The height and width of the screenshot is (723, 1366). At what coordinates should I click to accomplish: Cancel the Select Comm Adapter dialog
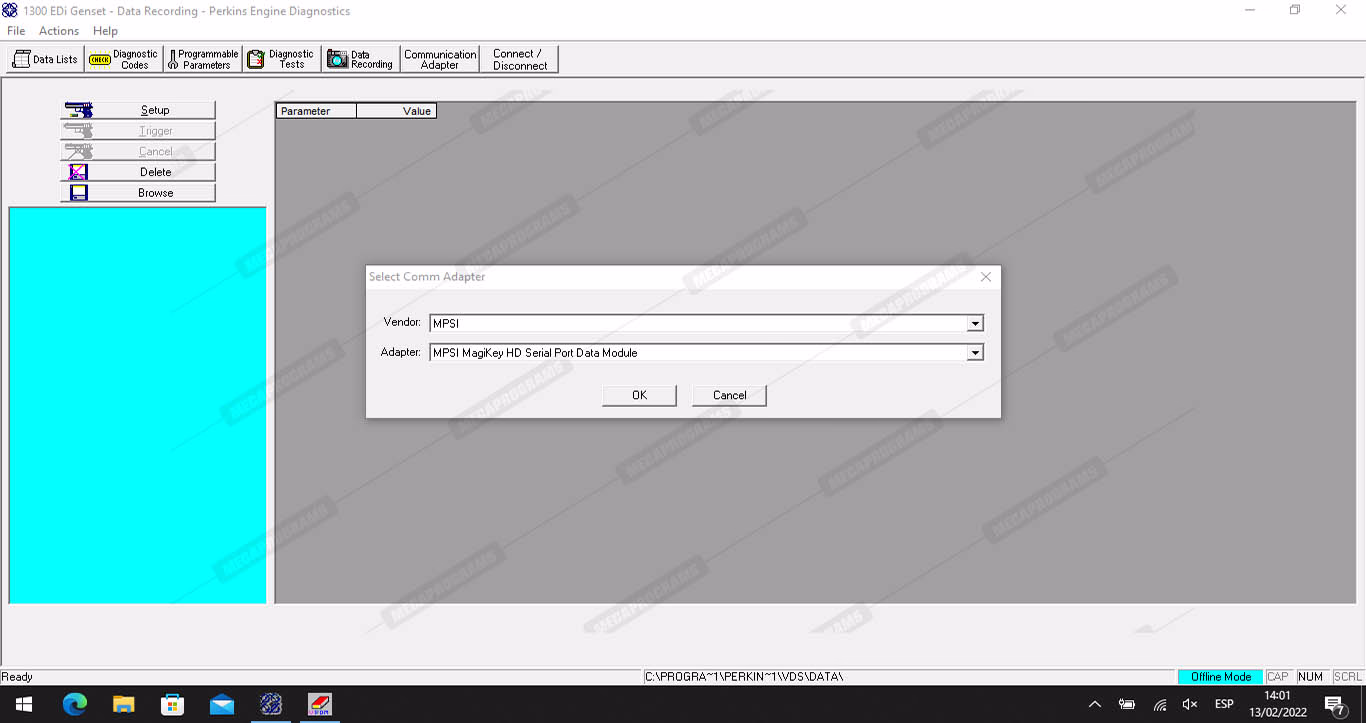[x=729, y=395]
